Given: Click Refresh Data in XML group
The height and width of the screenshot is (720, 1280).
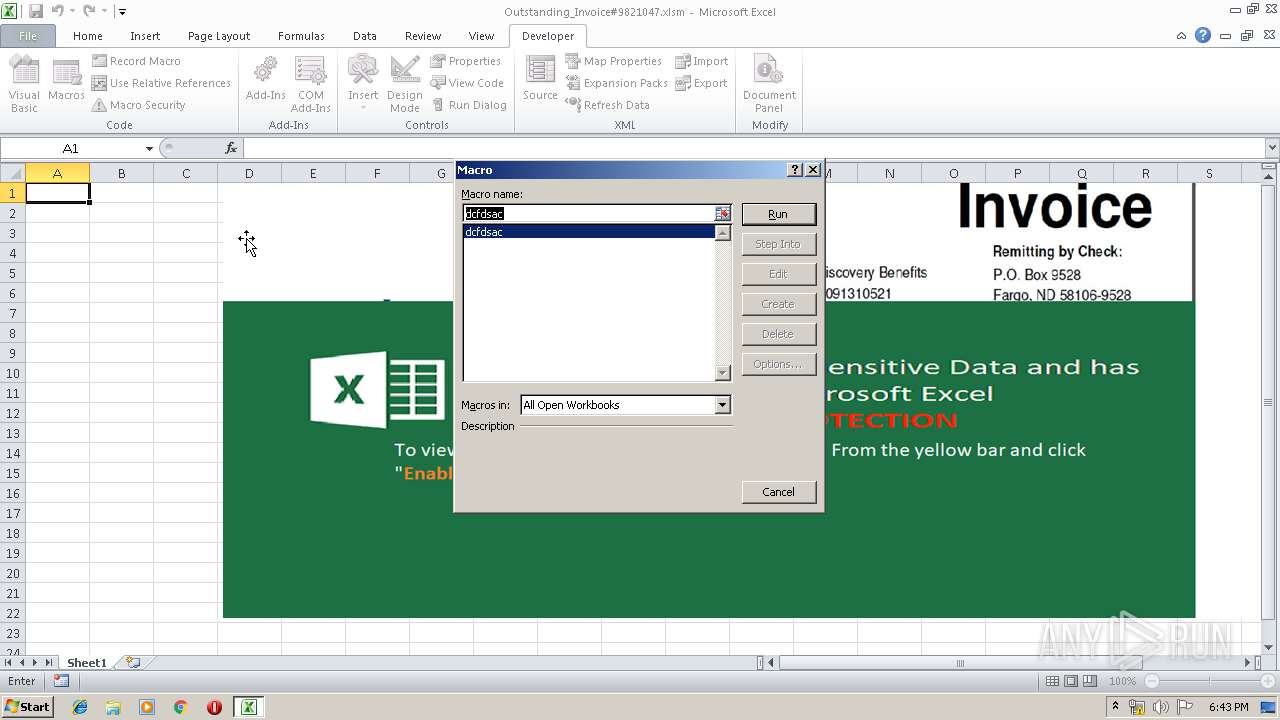Looking at the screenshot, I should pyautogui.click(x=607, y=105).
